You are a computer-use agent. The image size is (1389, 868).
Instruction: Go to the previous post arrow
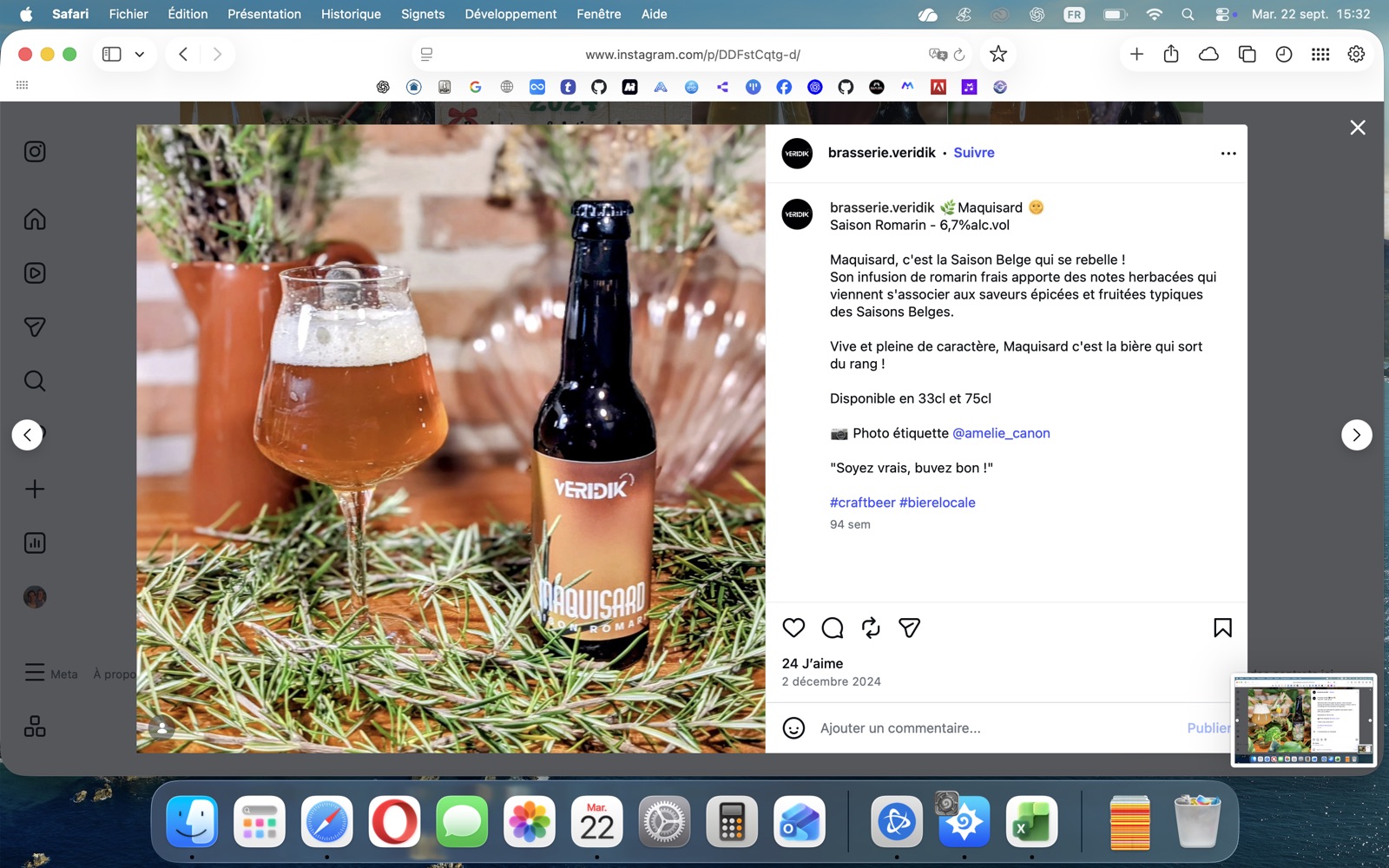[x=27, y=435]
